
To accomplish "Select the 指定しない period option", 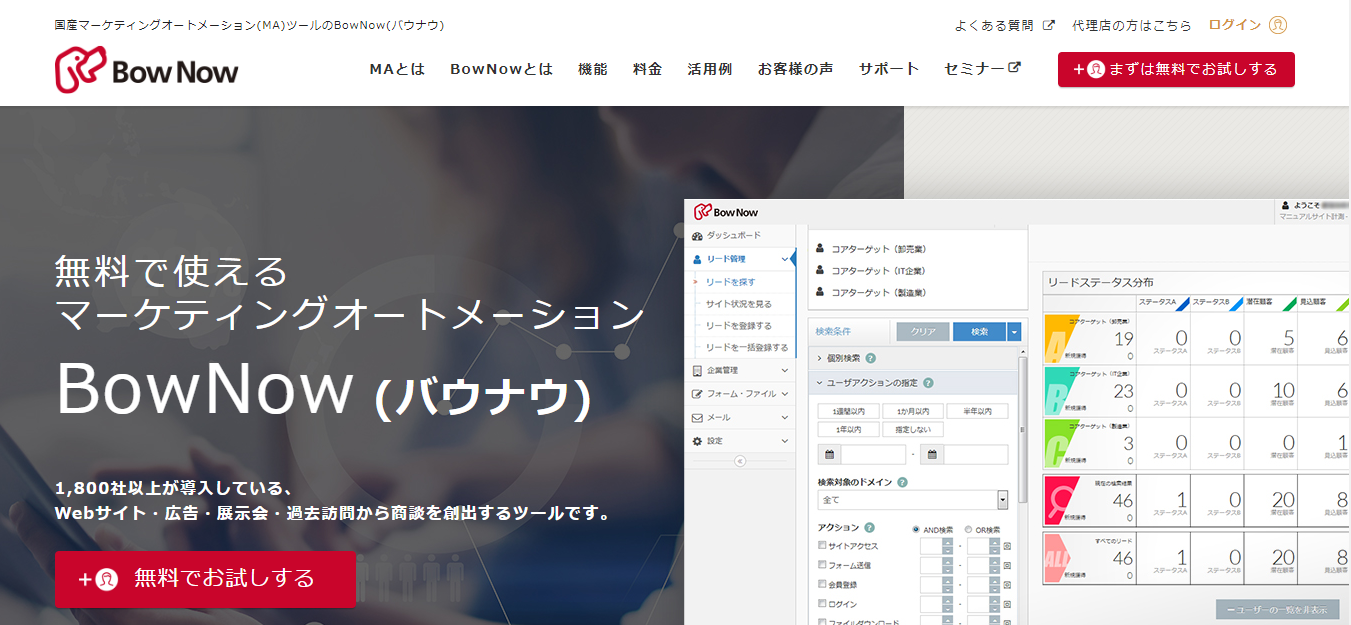I will [913, 430].
